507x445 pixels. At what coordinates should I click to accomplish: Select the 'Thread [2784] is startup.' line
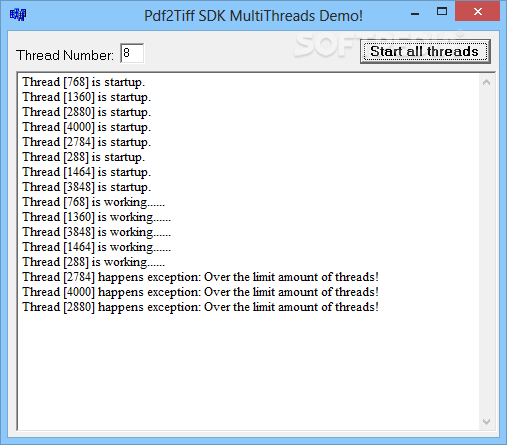tap(87, 142)
